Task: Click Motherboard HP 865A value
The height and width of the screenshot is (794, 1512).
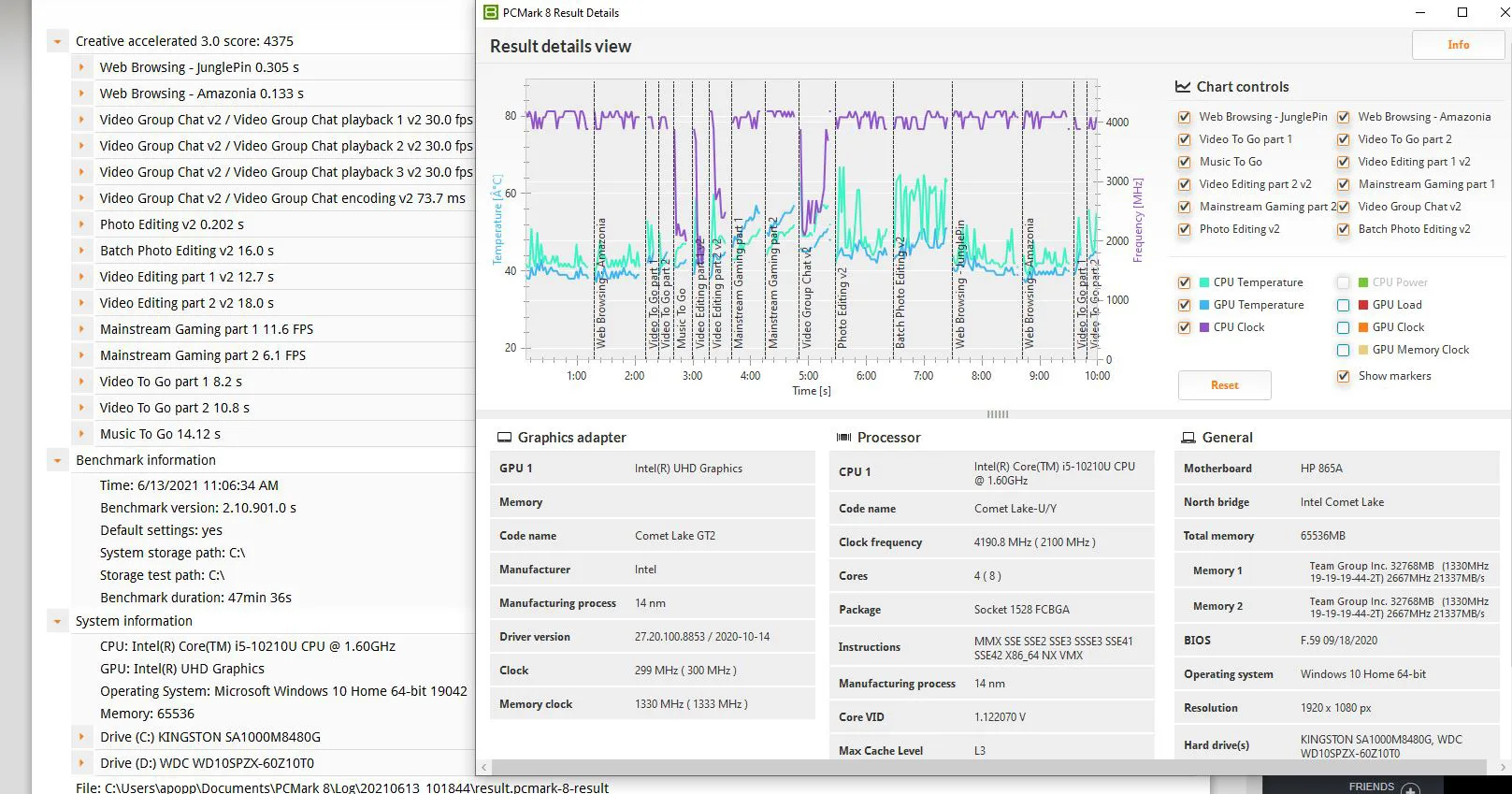Action: click(1320, 469)
